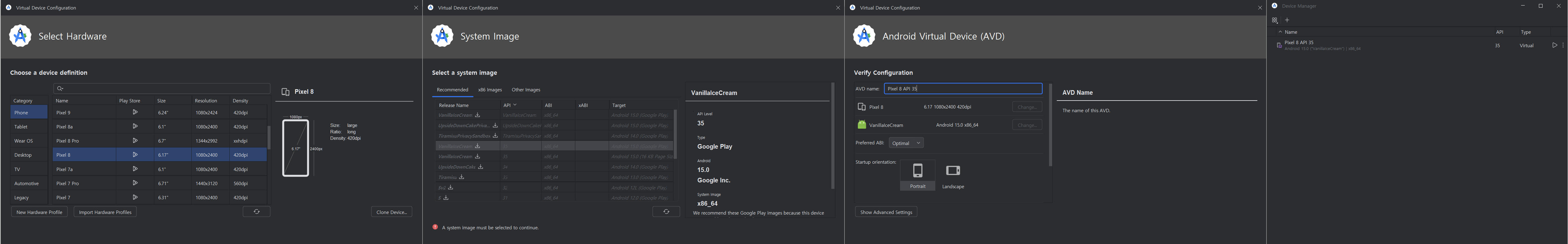Click the AVD name input field
1568x244 pixels.
[x=963, y=89]
